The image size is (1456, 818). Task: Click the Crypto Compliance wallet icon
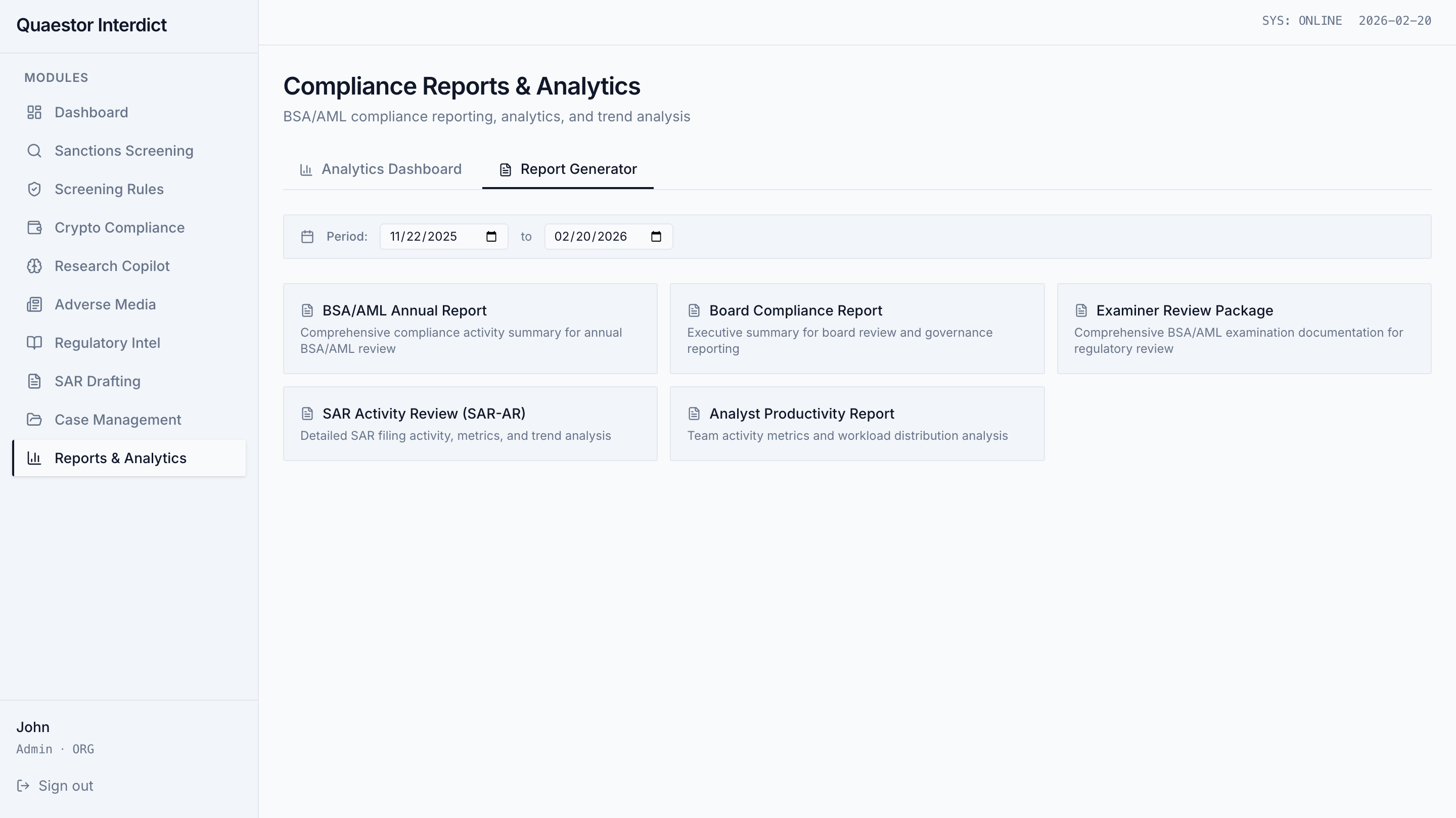[34, 228]
